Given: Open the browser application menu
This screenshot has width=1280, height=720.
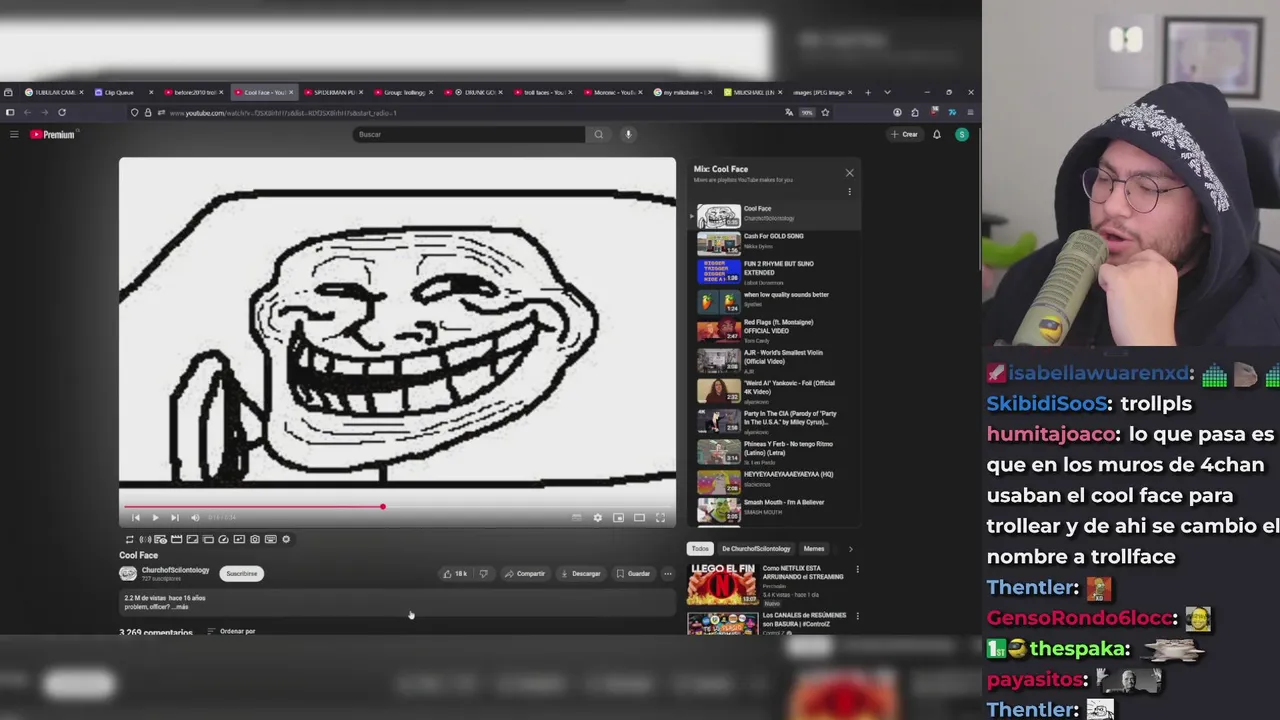Looking at the screenshot, I should click(x=970, y=113).
